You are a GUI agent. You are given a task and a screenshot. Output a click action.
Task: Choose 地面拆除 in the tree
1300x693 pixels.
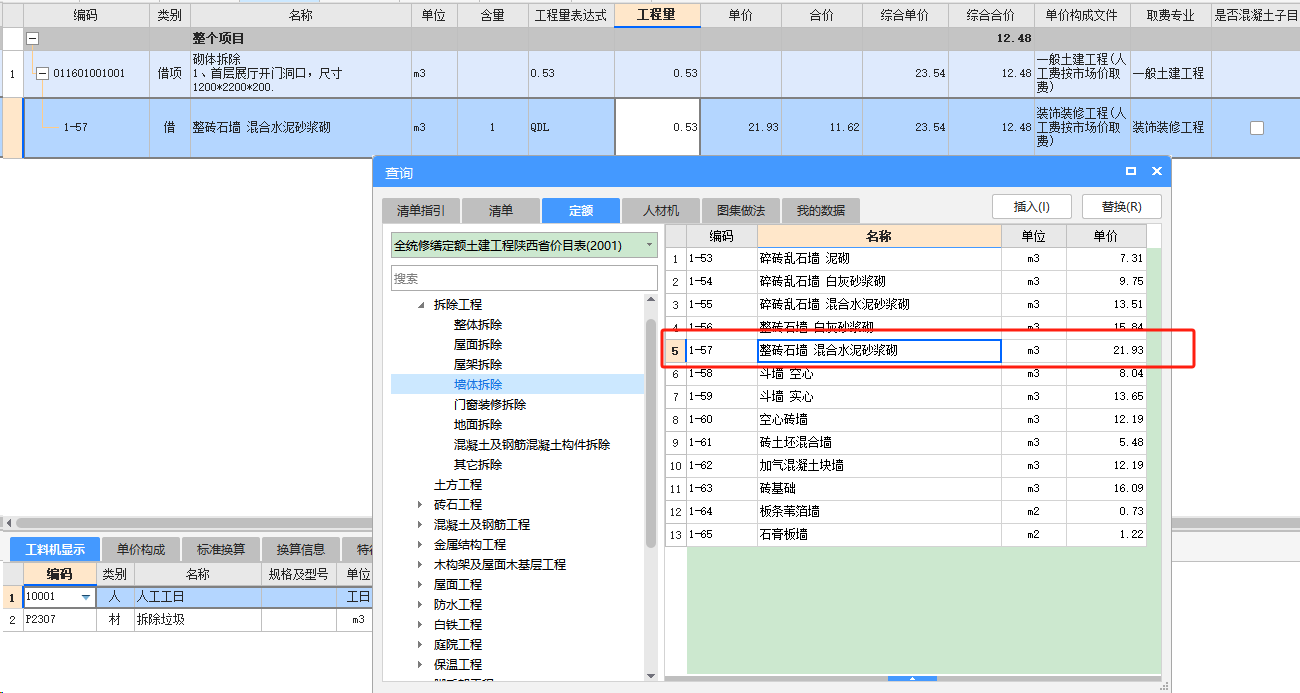click(478, 425)
